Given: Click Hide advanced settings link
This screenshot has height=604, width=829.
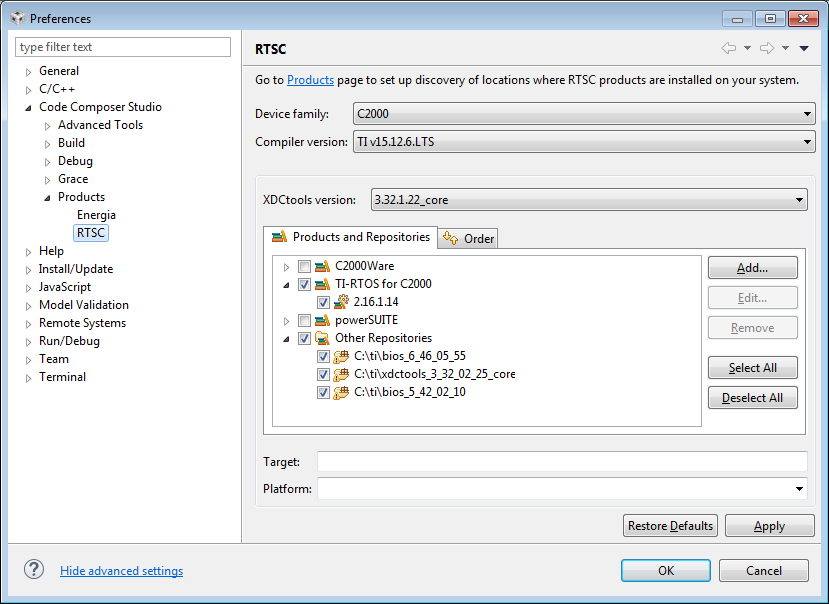Looking at the screenshot, I should pos(122,571).
